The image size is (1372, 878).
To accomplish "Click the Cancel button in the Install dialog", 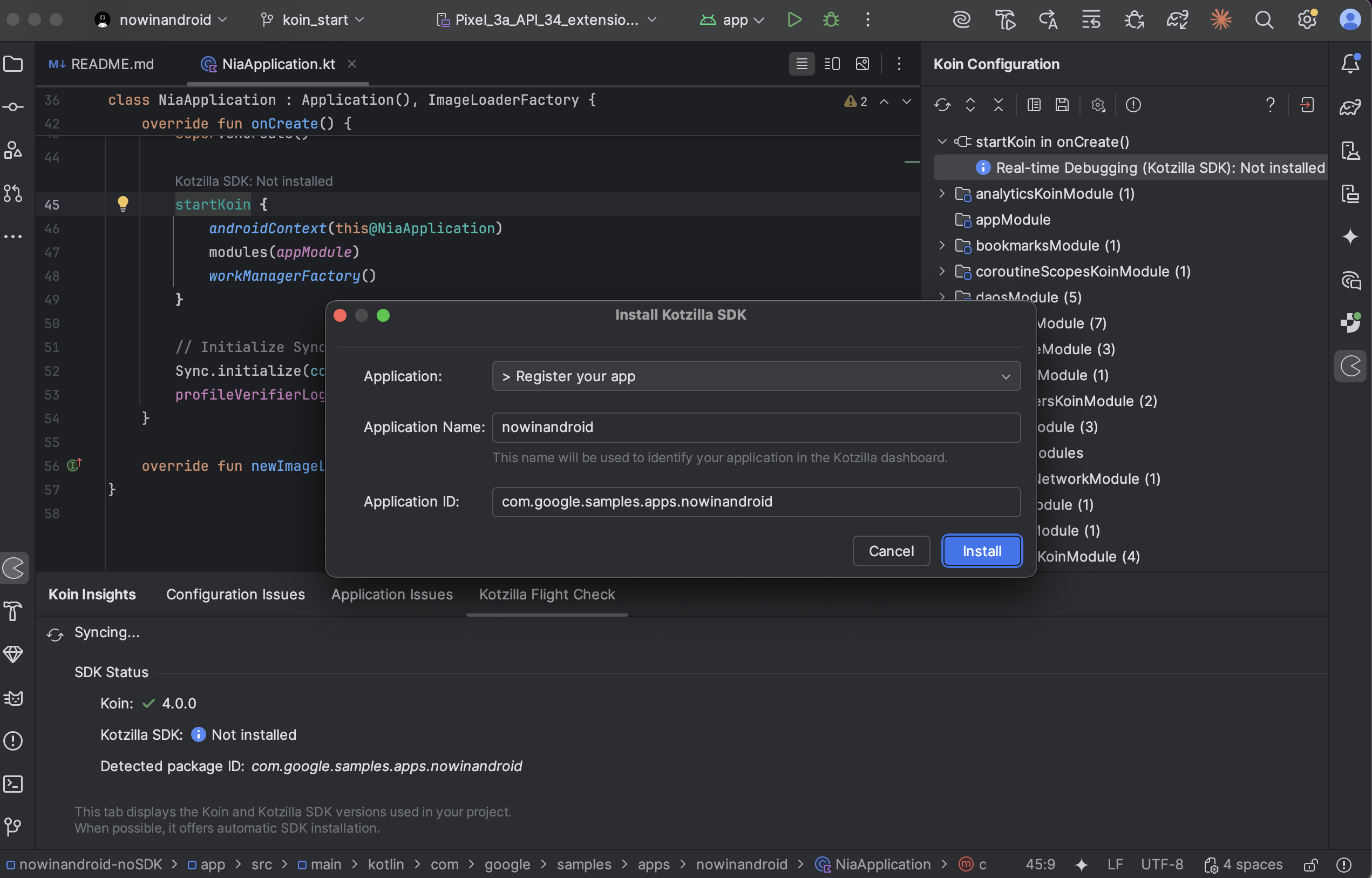I will 891,551.
